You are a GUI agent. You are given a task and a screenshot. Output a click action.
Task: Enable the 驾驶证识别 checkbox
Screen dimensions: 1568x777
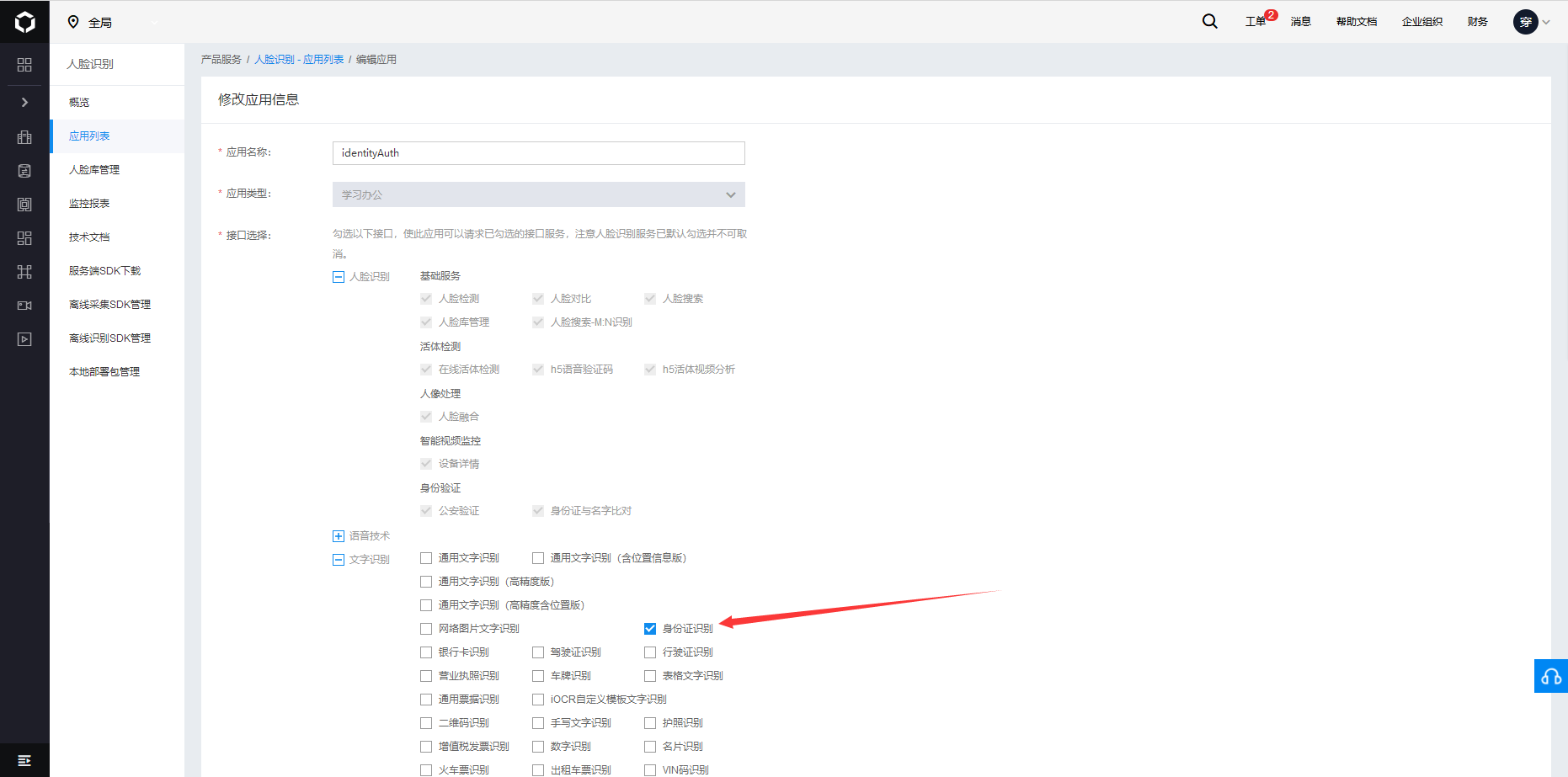pyautogui.click(x=538, y=652)
